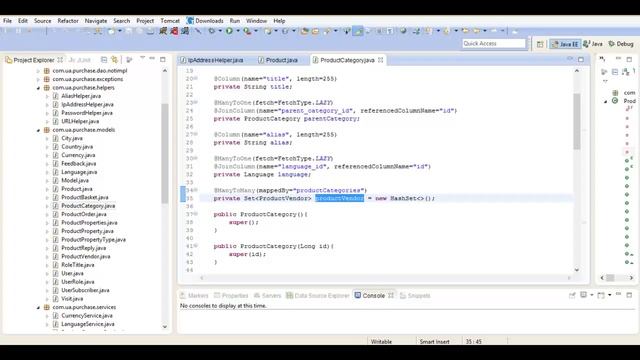Toggle Link with Editor in Project Explorer
Viewport: 640px width, 360px height.
point(115,60)
